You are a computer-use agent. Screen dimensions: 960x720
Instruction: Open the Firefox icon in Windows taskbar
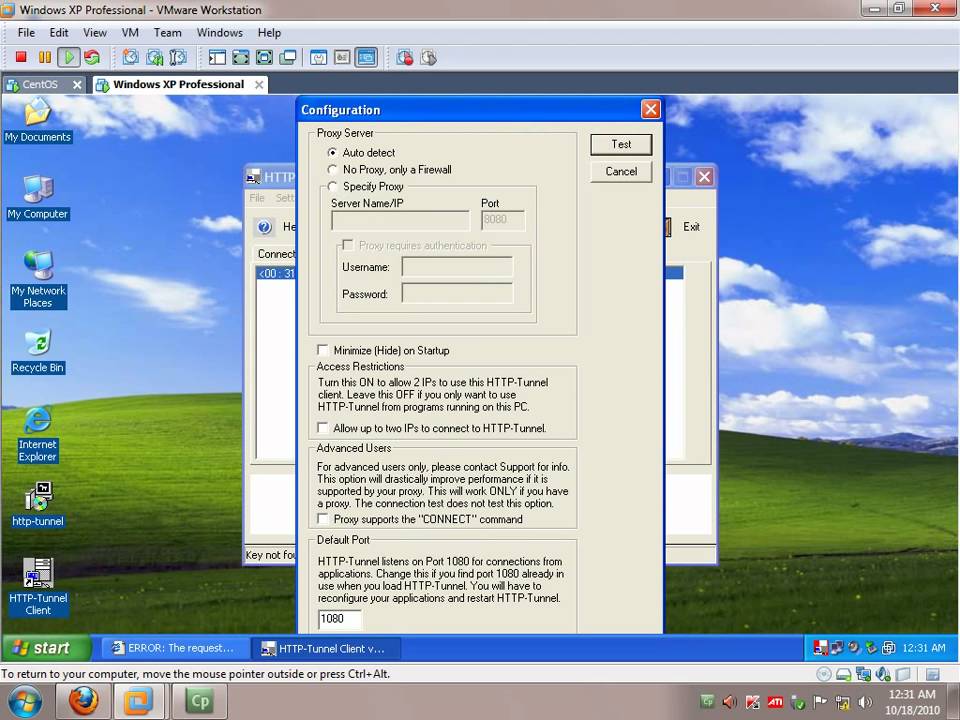tap(84, 701)
